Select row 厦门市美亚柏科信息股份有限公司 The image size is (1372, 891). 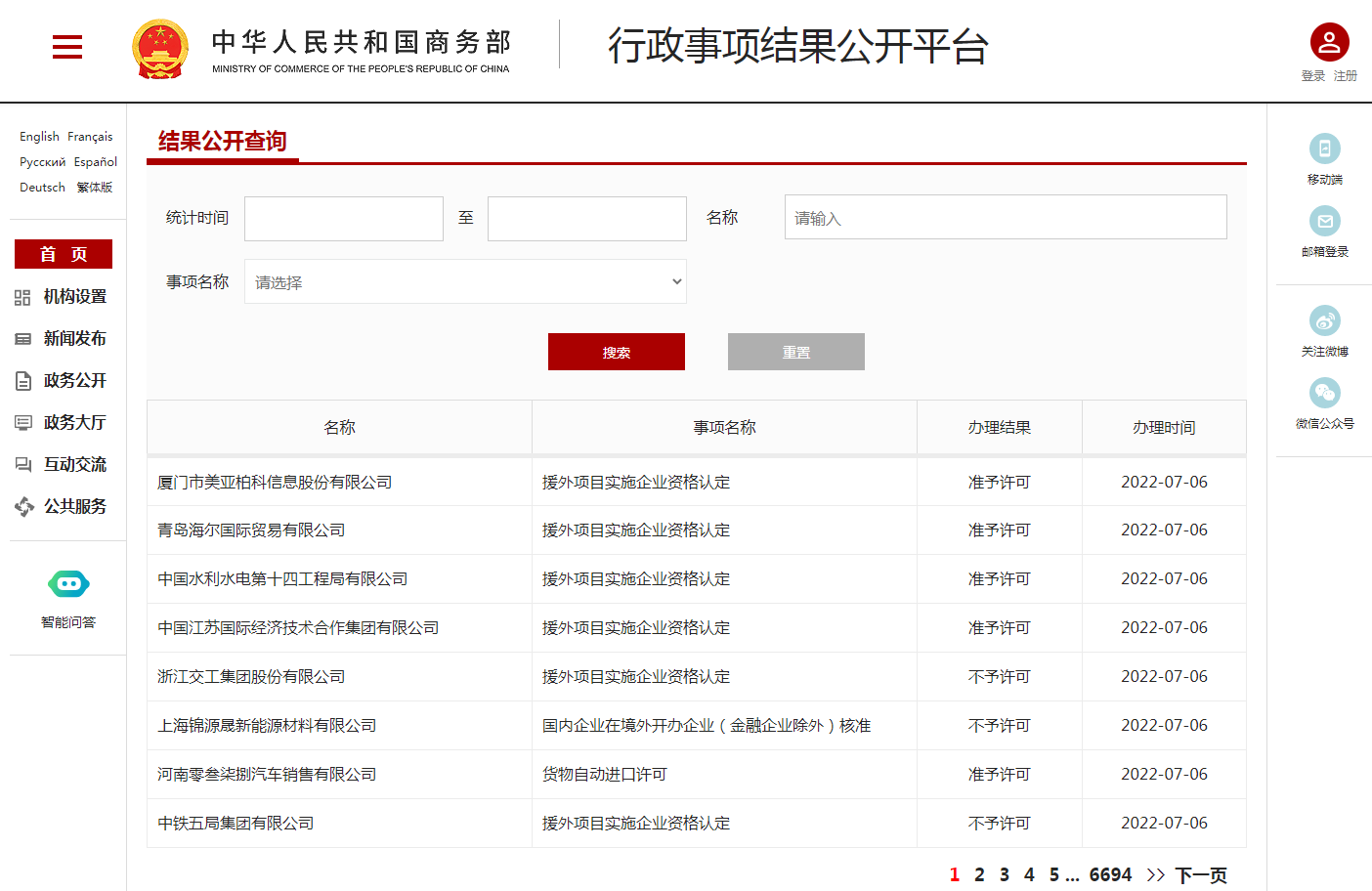click(697, 482)
